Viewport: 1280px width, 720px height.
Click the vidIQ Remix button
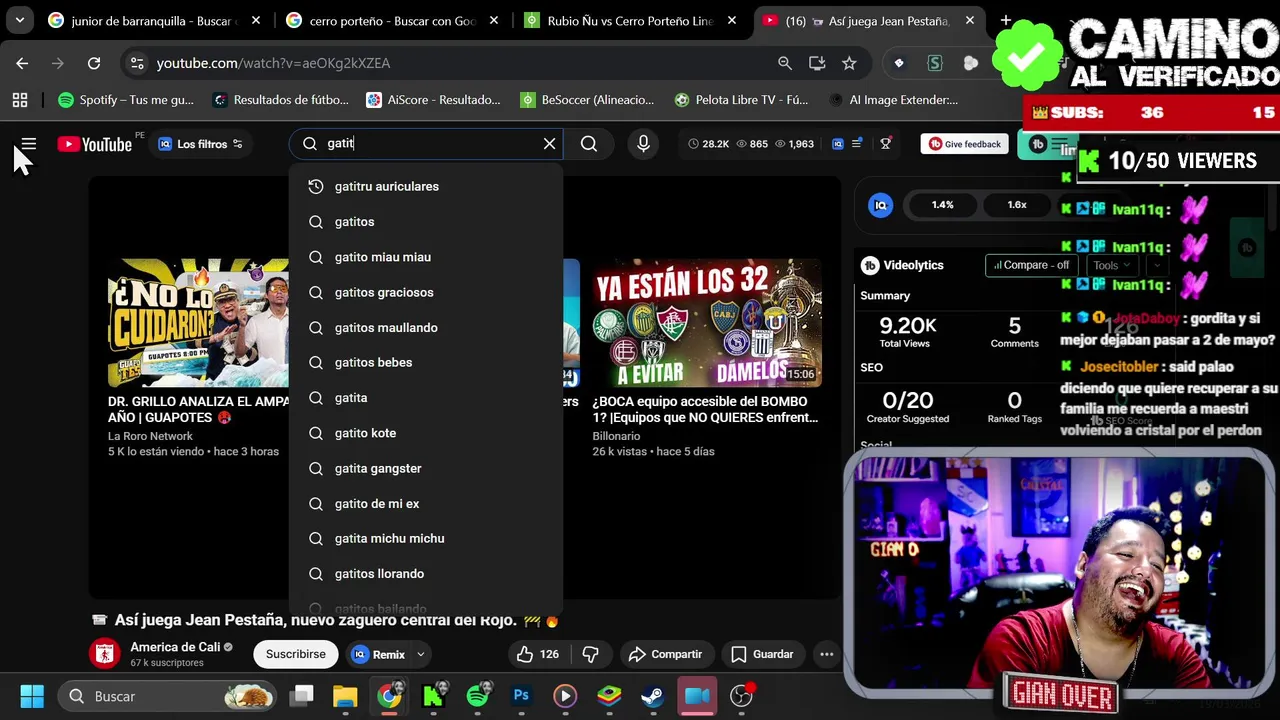[379, 654]
